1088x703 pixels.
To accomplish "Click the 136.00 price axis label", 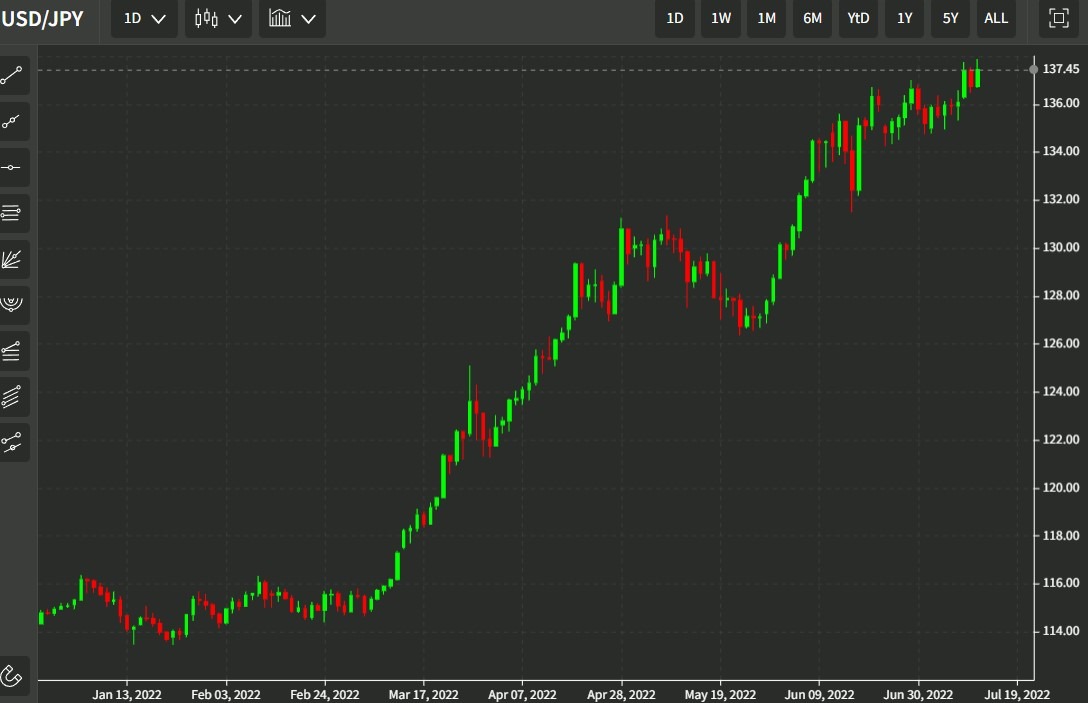I will pyautogui.click(x=1061, y=103).
